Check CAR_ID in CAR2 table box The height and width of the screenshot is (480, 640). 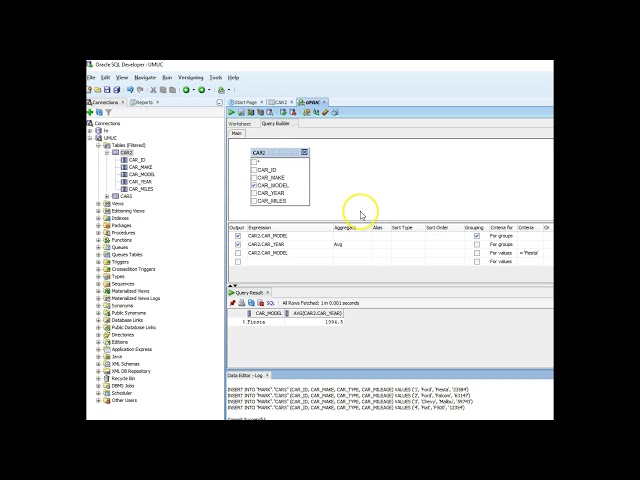pyautogui.click(x=254, y=170)
